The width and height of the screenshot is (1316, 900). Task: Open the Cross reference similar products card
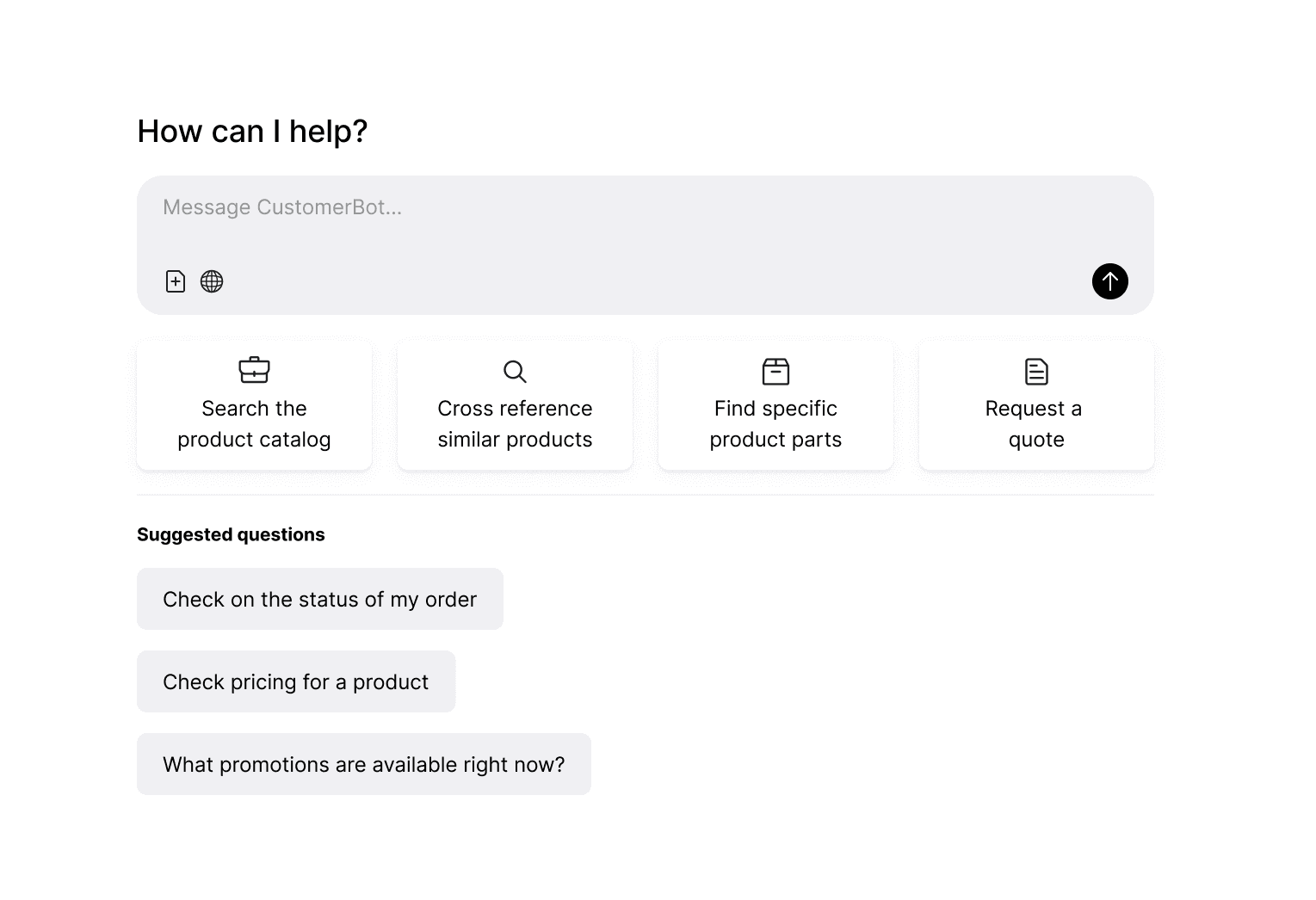[x=515, y=405]
